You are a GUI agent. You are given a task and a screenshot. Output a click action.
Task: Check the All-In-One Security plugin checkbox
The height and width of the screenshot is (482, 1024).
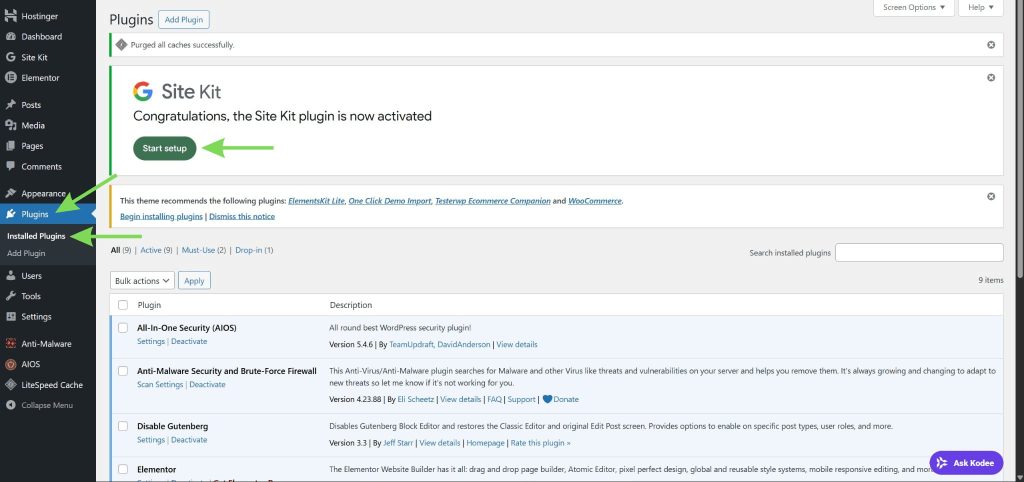[123, 328]
